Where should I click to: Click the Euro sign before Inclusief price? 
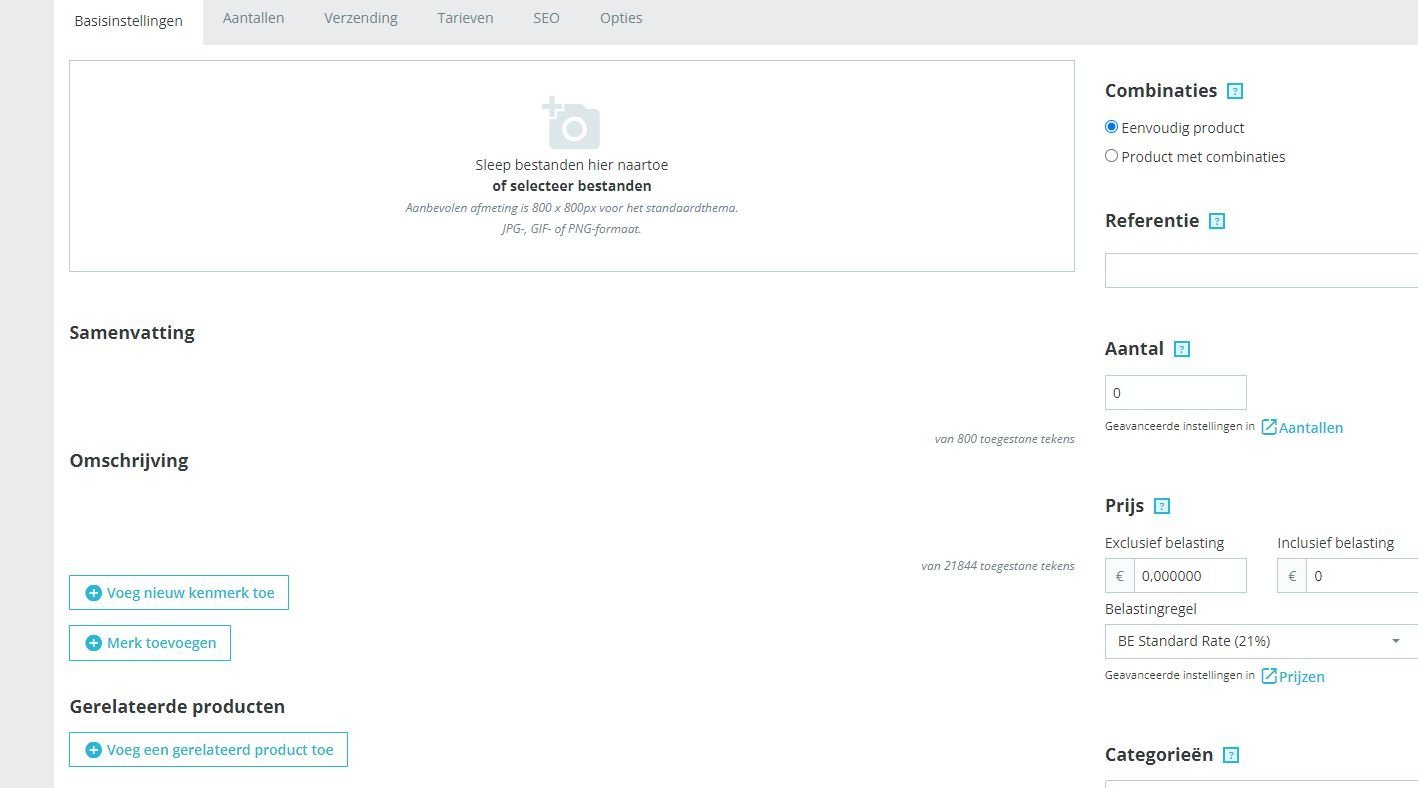tap(1292, 576)
